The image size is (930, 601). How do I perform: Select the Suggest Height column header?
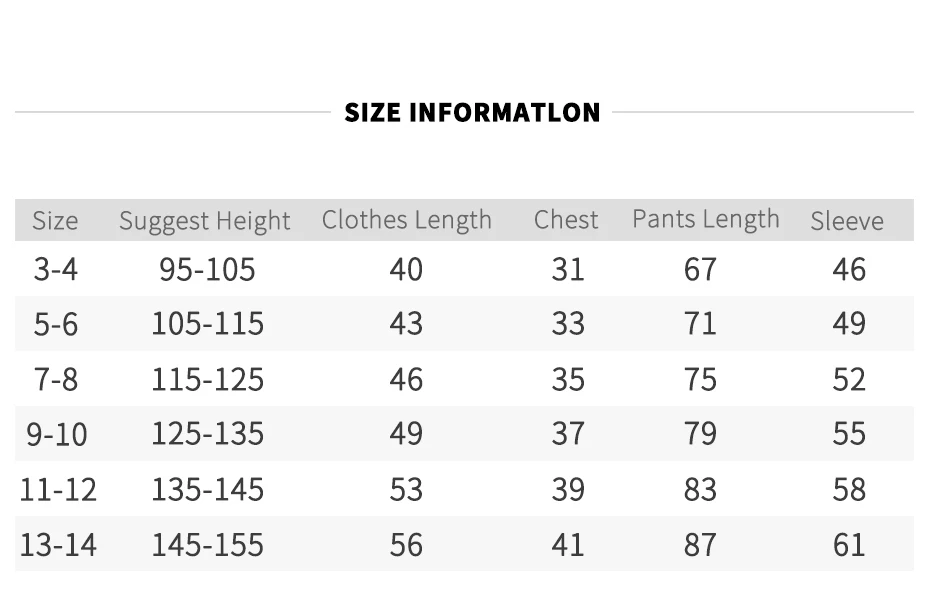205,221
